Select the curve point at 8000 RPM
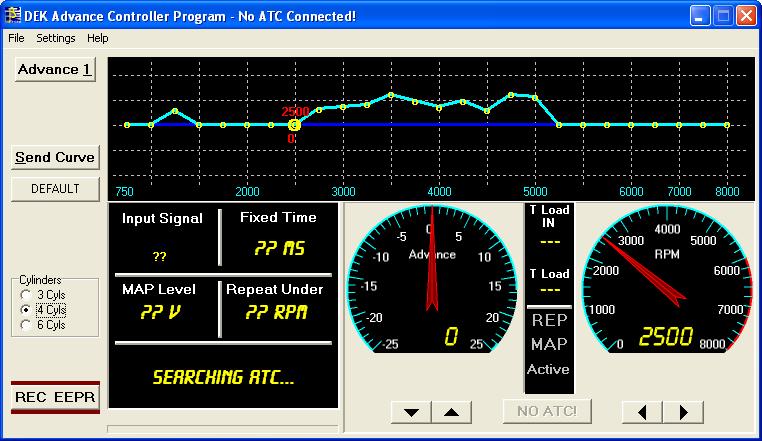The width and height of the screenshot is (762, 441). coord(727,125)
